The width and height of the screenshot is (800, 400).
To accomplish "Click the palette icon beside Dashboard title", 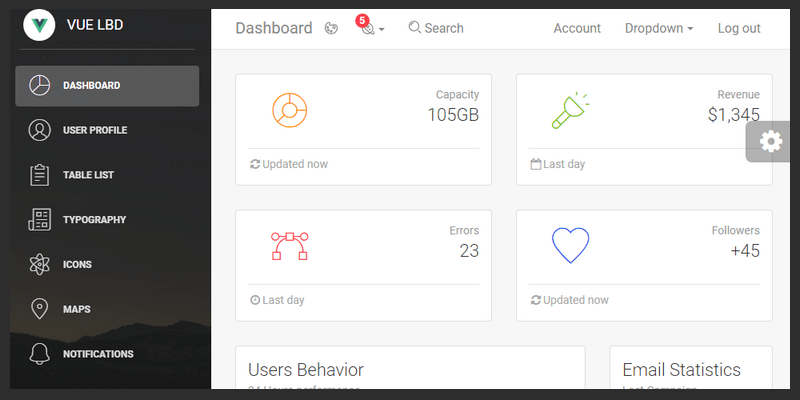I will [332, 28].
